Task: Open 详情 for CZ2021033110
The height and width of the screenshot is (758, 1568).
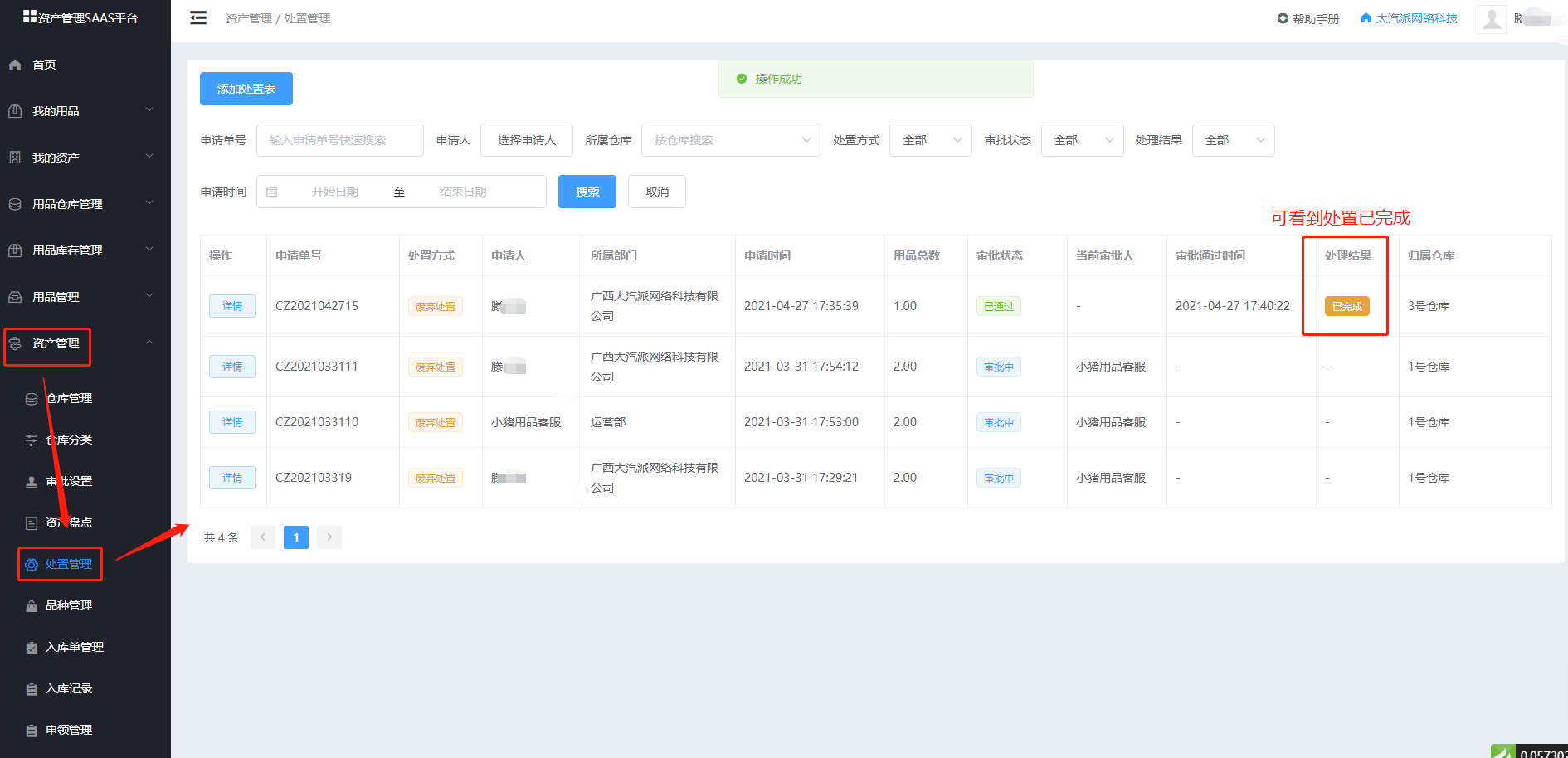Action: coord(232,422)
